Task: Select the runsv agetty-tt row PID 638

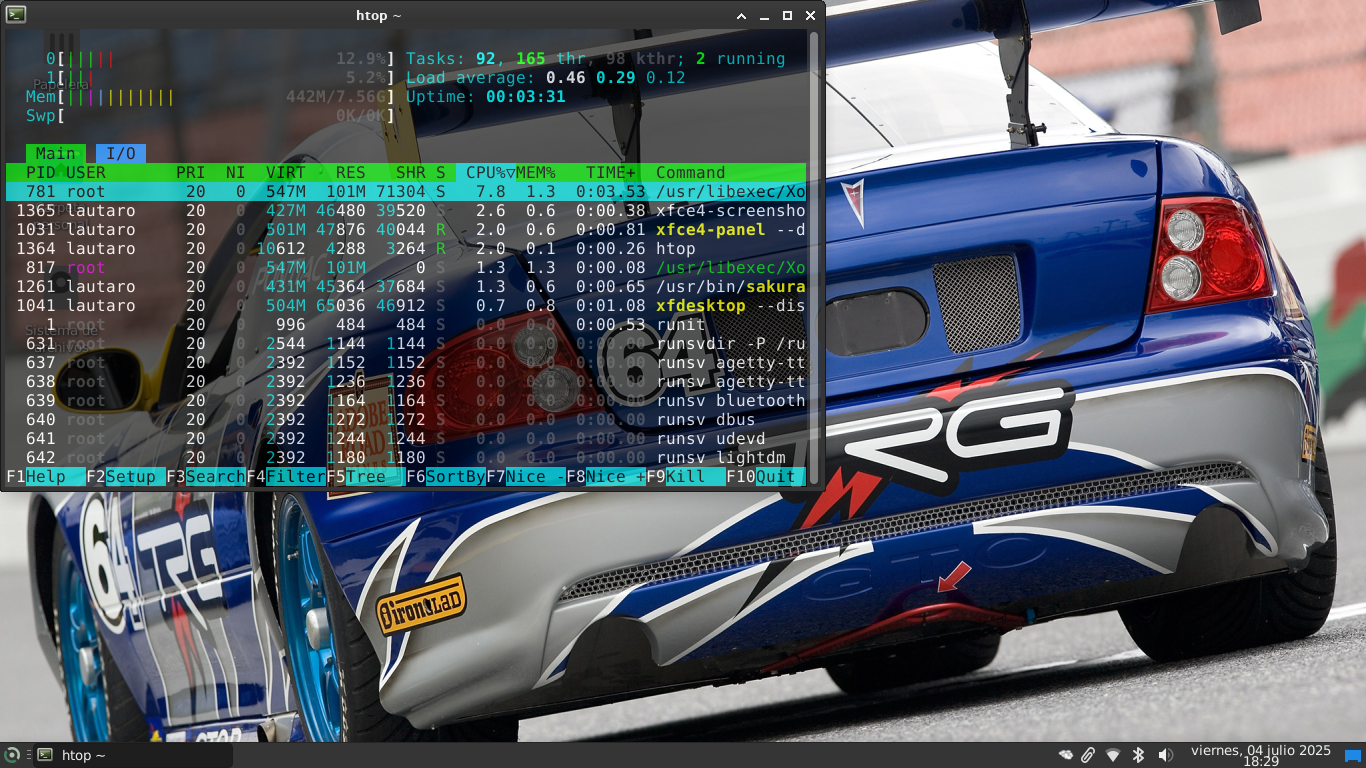Action: click(x=406, y=382)
